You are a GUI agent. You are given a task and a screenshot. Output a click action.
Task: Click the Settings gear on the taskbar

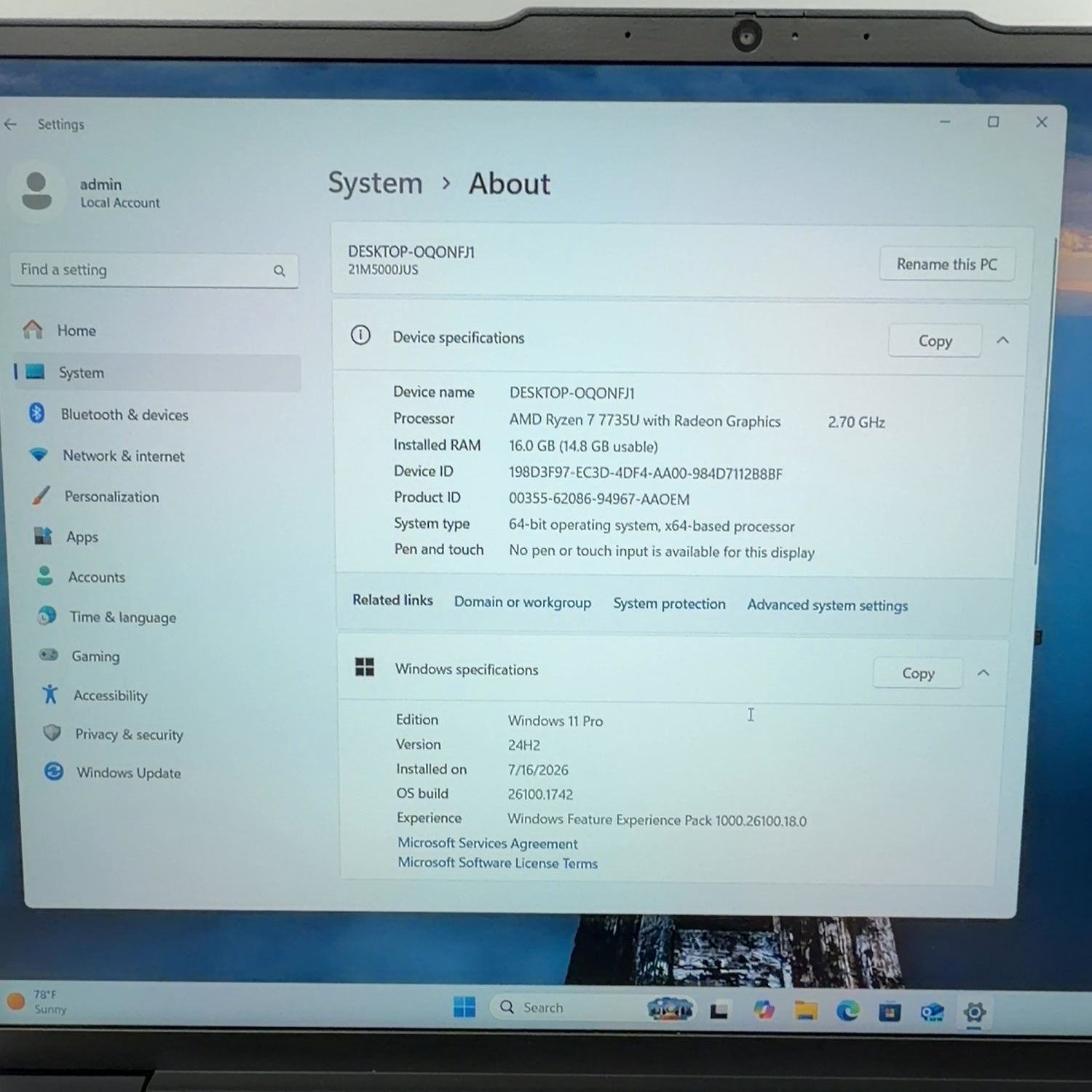tap(975, 1013)
